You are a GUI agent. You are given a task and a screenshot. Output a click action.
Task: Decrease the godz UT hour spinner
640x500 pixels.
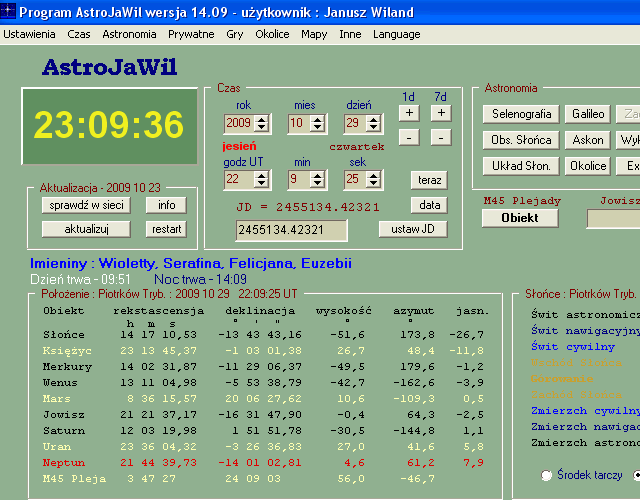click(x=261, y=183)
